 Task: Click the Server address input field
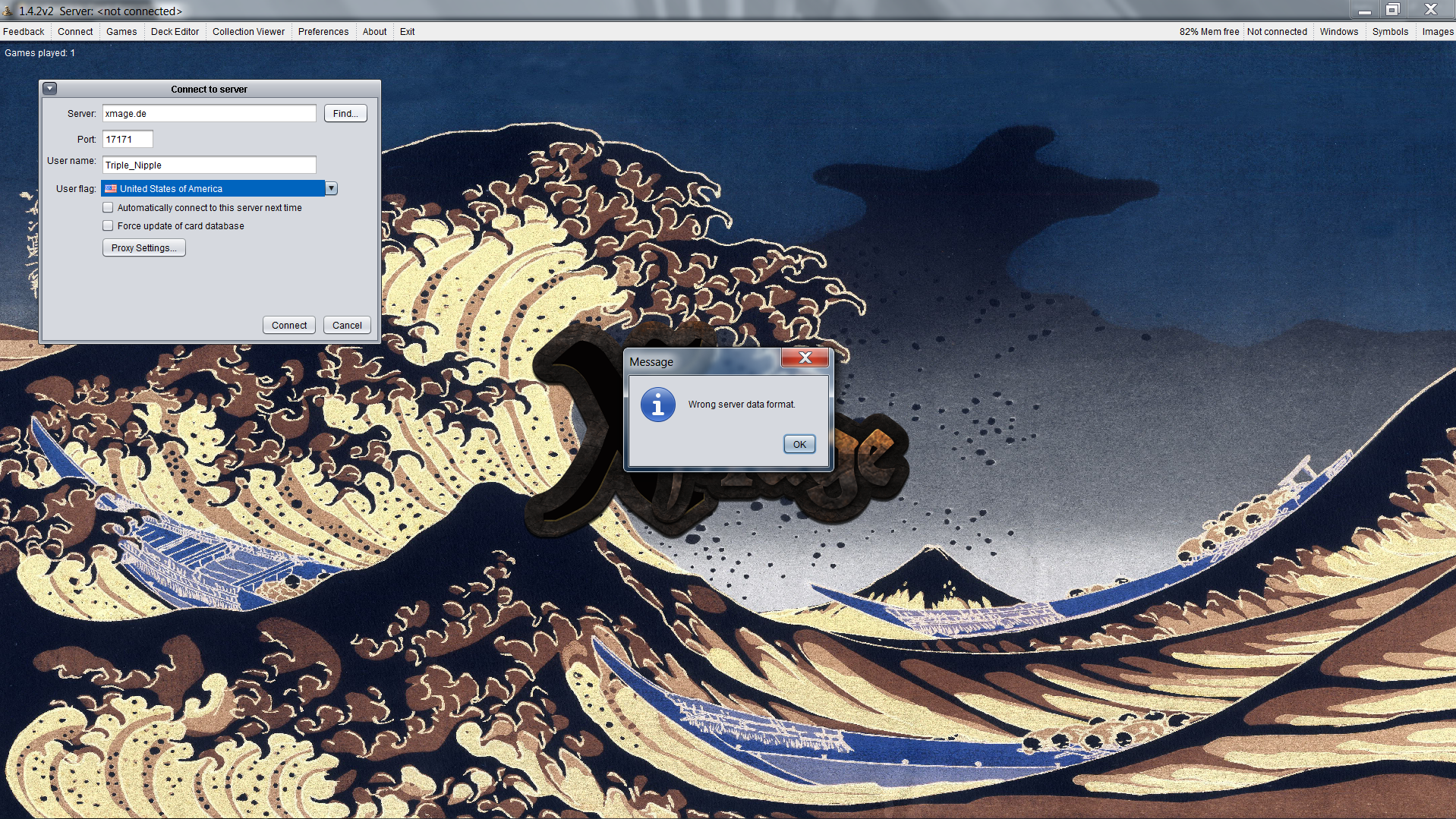pyautogui.click(x=209, y=113)
